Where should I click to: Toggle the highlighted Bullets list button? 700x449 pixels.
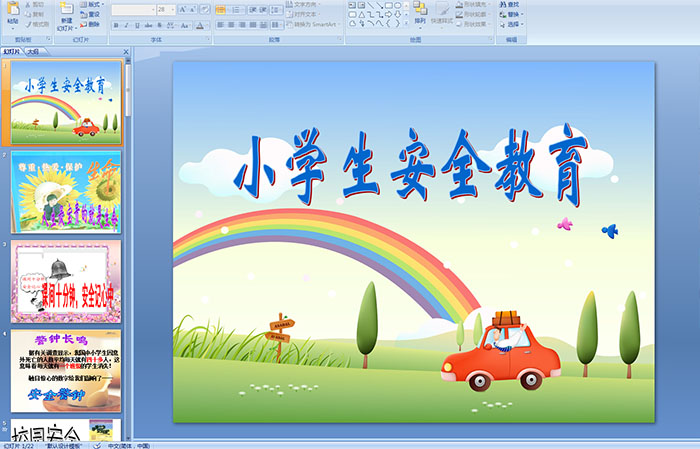(x=222, y=9)
